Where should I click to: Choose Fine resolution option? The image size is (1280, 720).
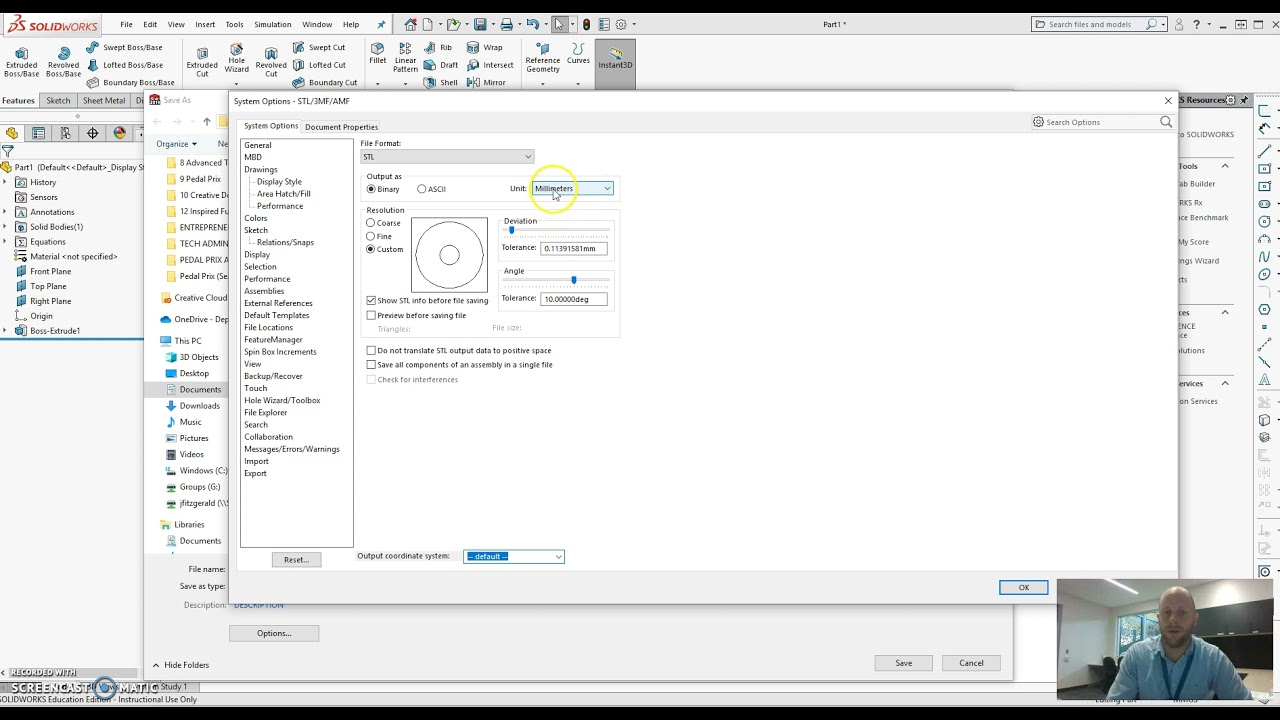371,236
